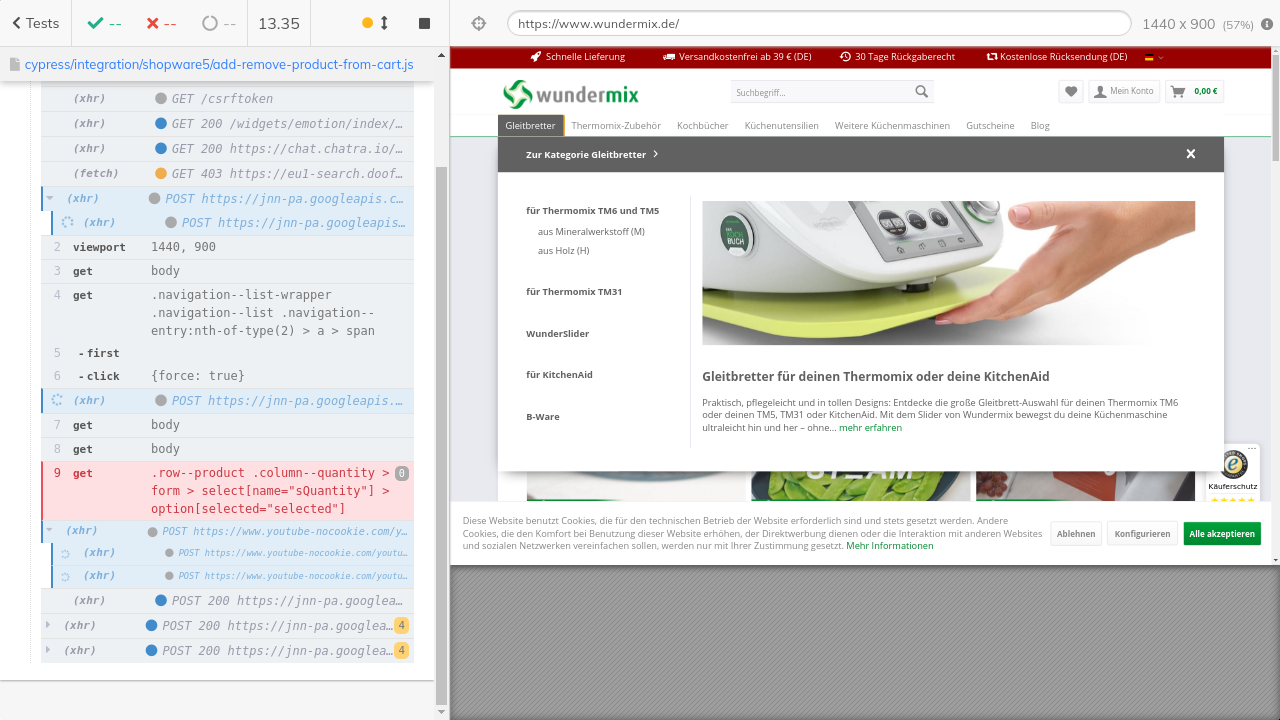Click the search magnifier icon

click(x=921, y=92)
